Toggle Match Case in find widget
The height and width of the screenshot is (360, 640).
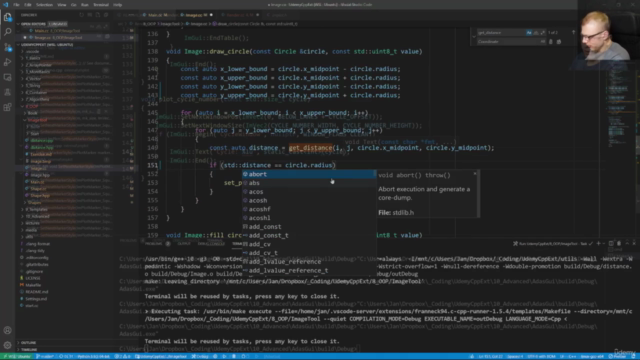(x=529, y=32)
